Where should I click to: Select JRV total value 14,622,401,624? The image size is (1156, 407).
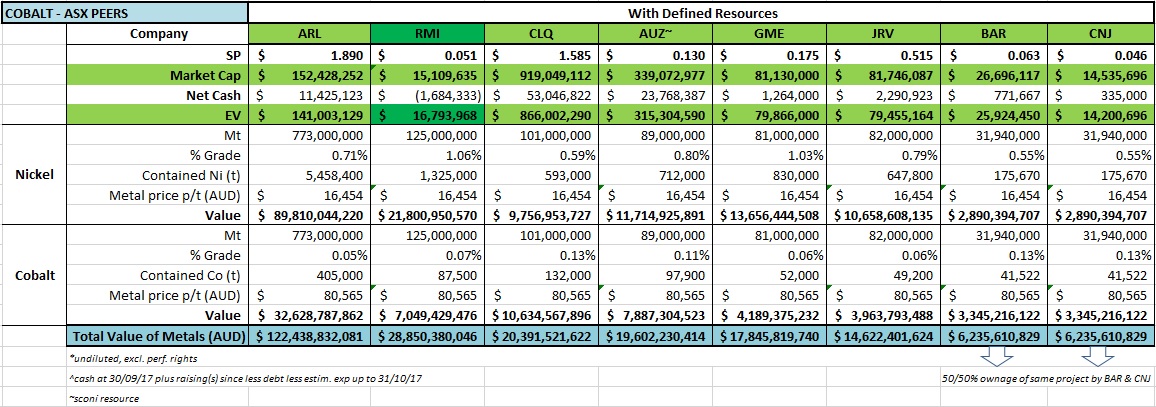point(883,335)
